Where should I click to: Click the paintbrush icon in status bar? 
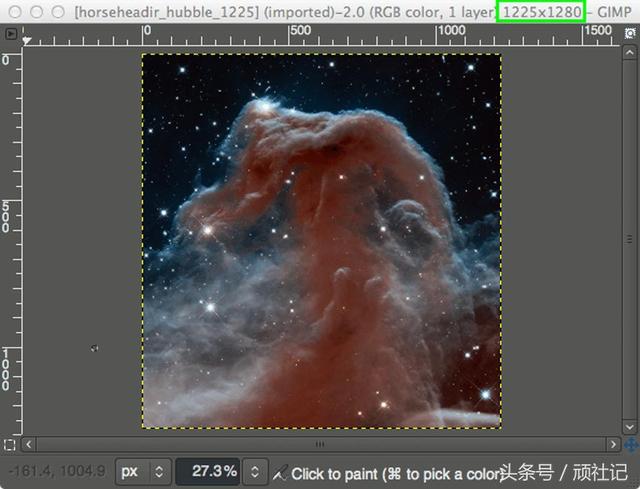tap(280, 473)
